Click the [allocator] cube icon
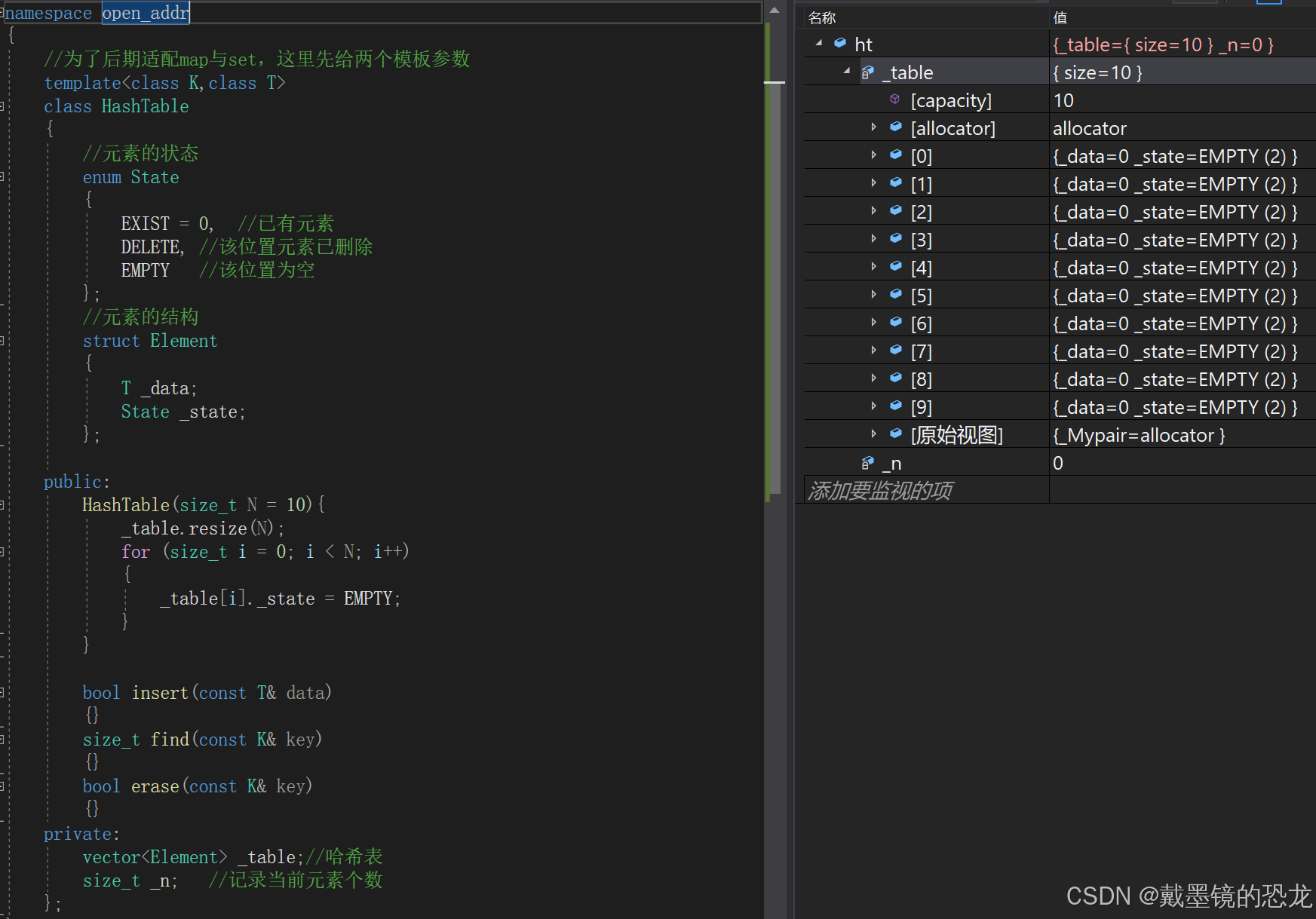The height and width of the screenshot is (919, 1316). (896, 127)
